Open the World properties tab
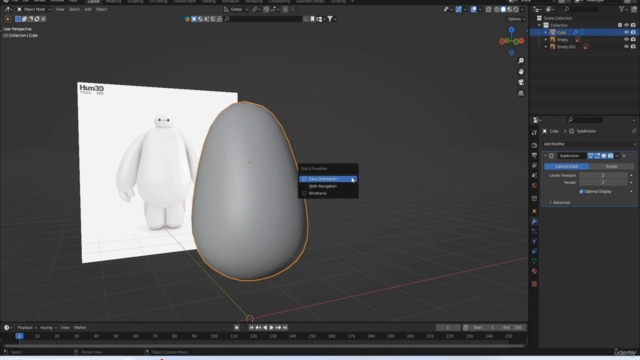The width and height of the screenshot is (640, 360). [x=534, y=185]
